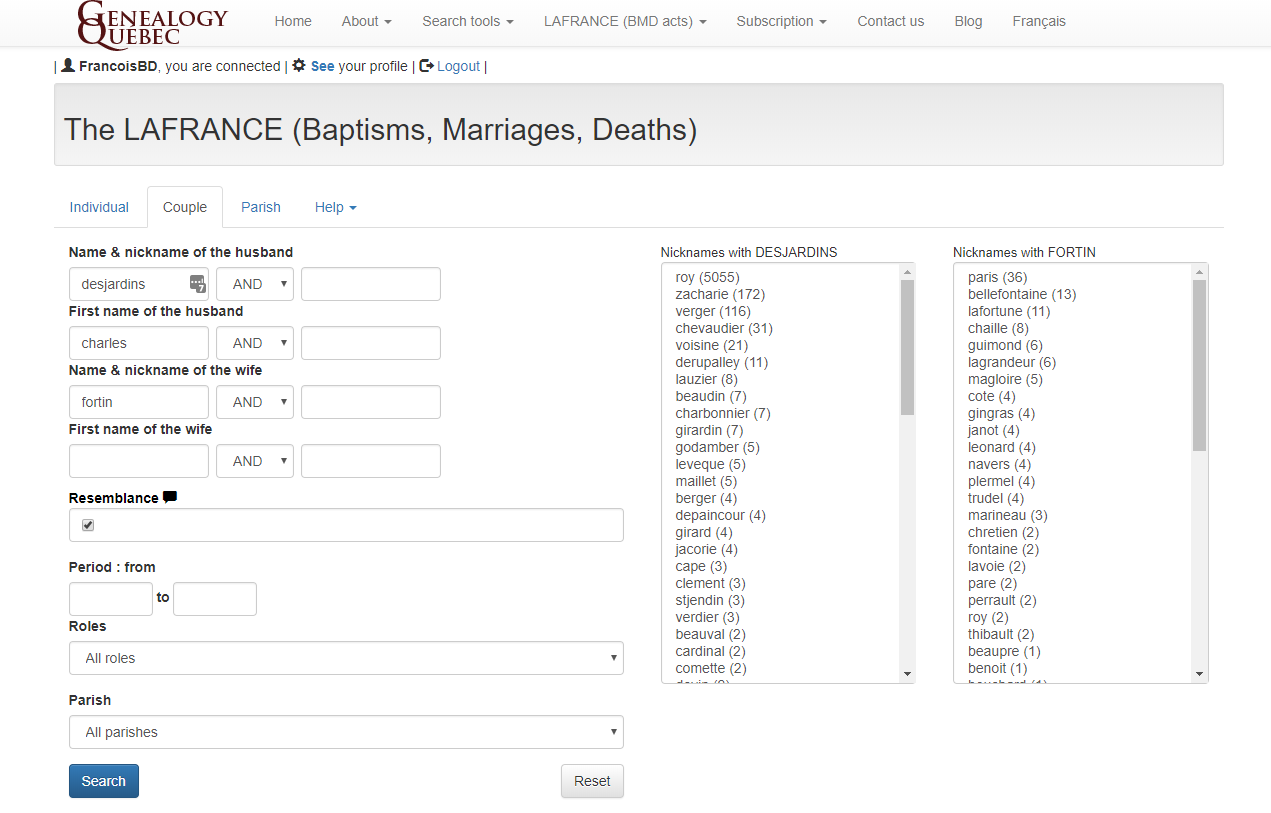Open the Blog link
Viewport: 1271px width, 813px height.
(x=968, y=21)
